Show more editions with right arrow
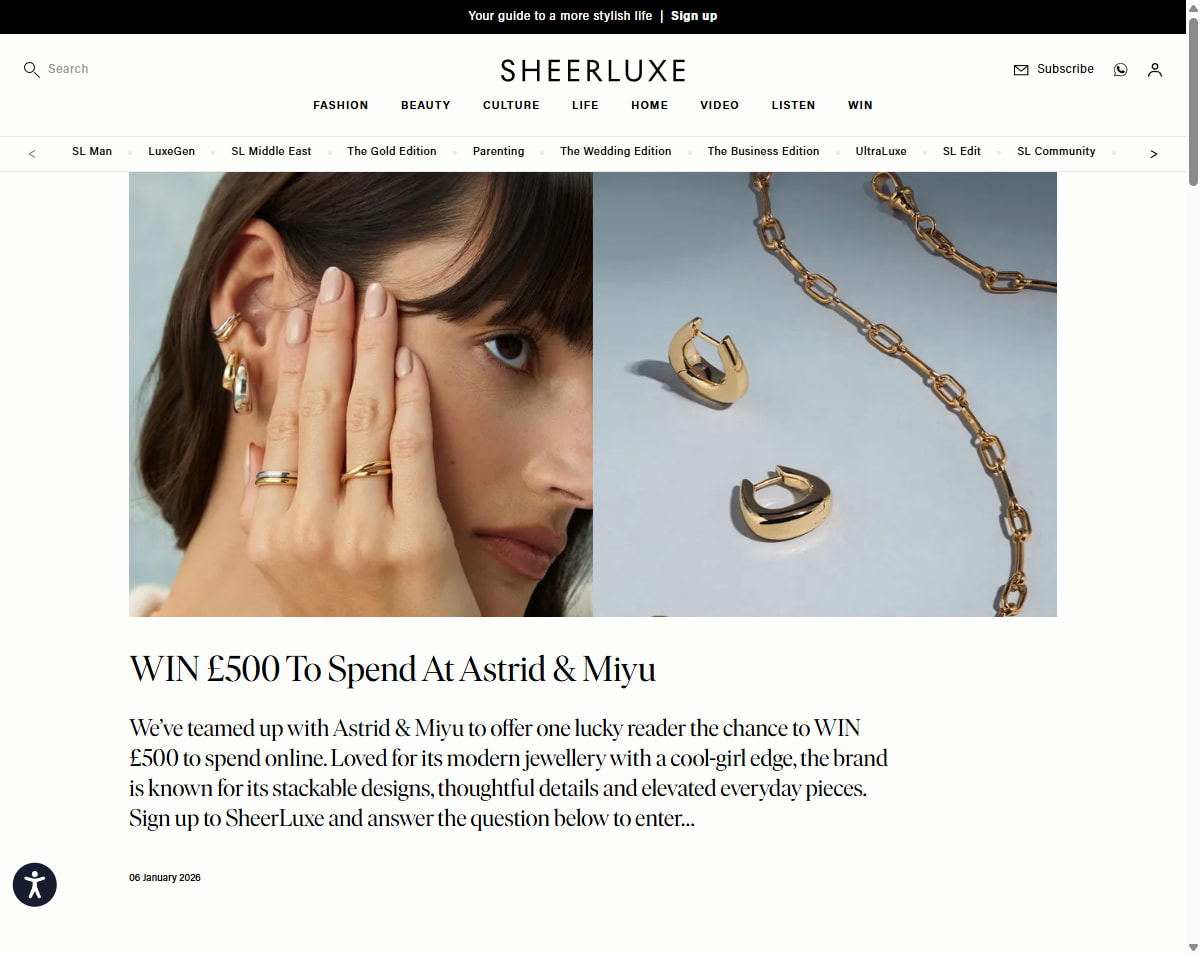Image resolution: width=1201 pixels, height=955 pixels. 1153,153
